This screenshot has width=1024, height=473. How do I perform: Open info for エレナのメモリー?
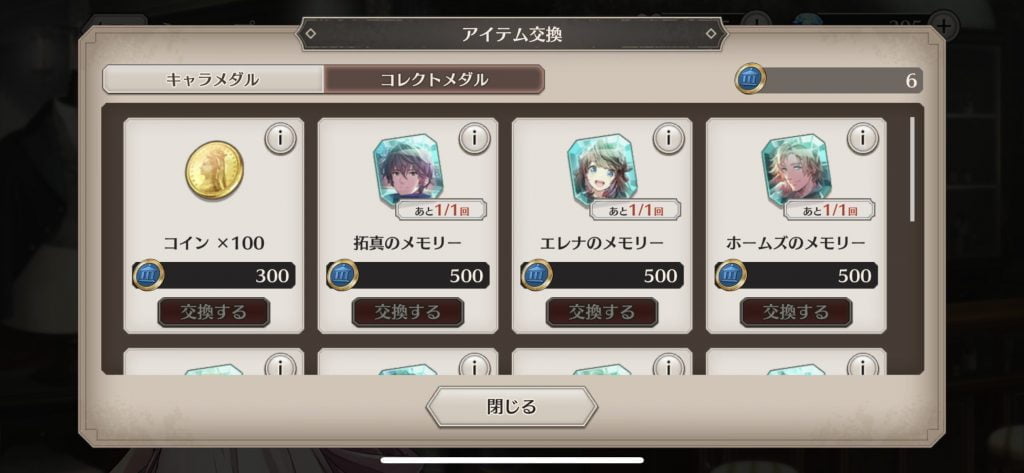coord(668,139)
